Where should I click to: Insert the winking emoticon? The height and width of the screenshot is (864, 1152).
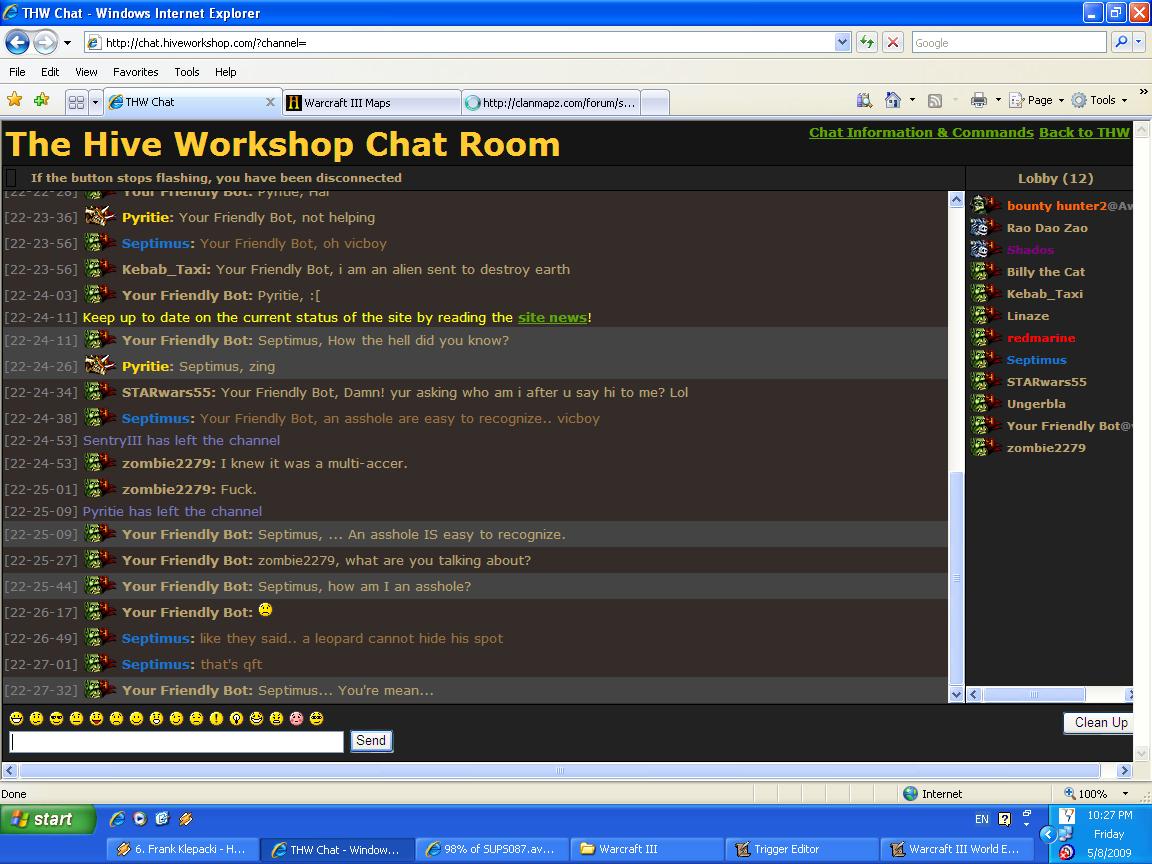[x=176, y=719]
